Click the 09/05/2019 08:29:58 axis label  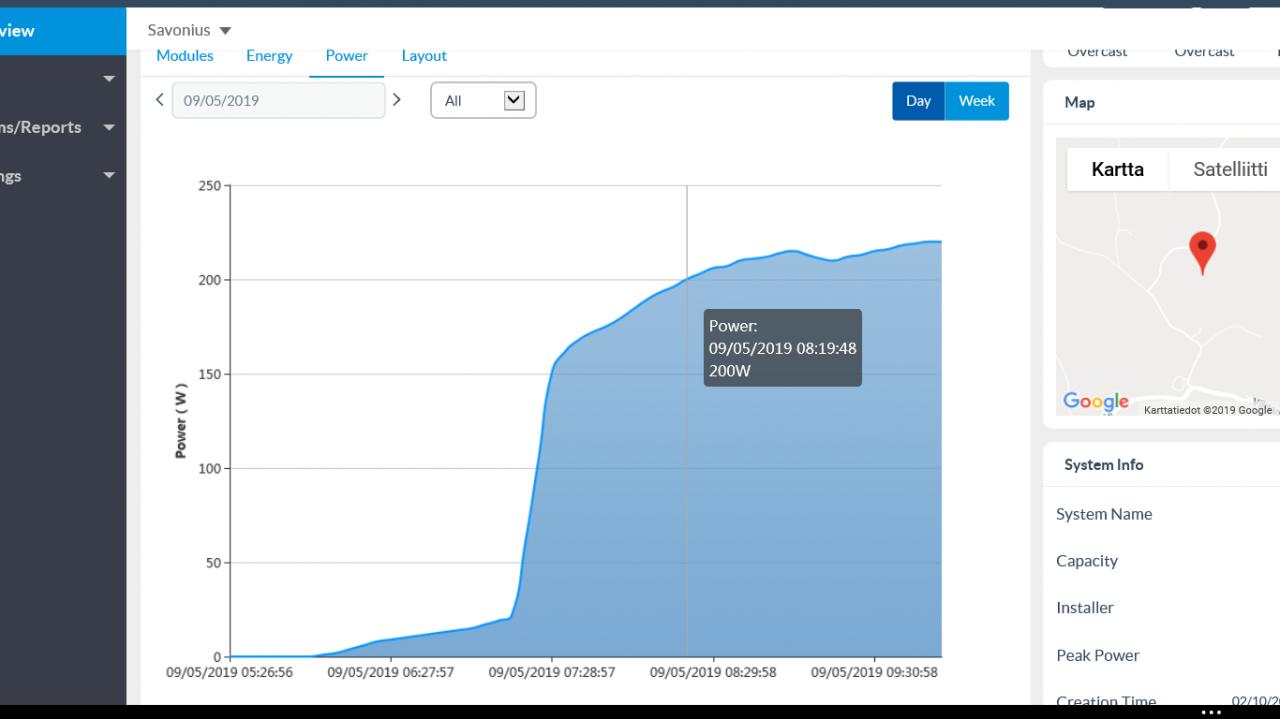click(713, 673)
